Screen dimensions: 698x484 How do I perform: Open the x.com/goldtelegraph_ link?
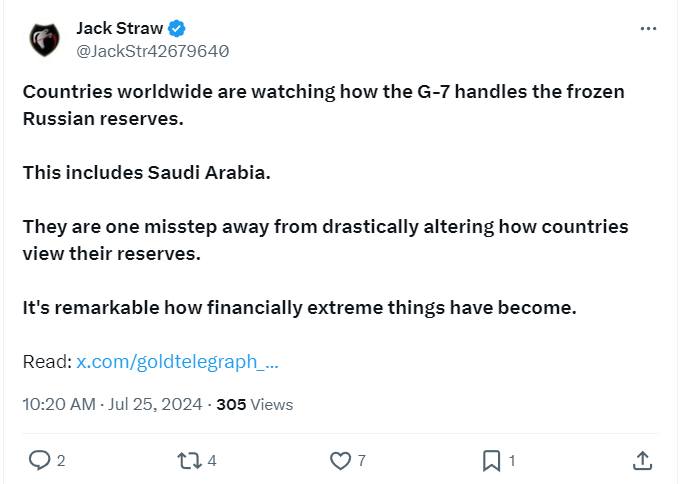tap(177, 361)
